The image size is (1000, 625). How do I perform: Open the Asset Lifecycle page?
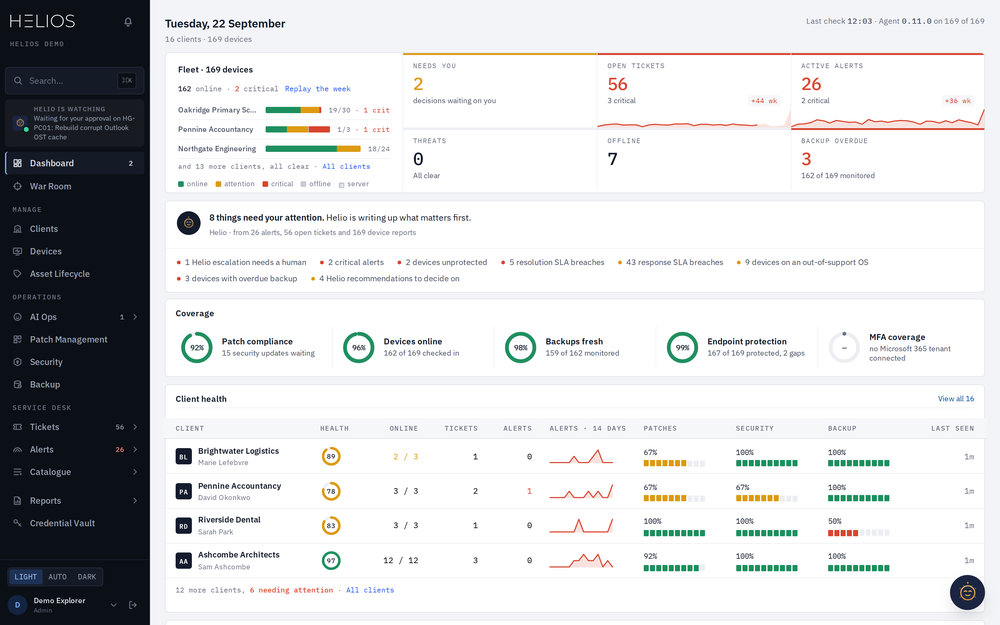[x=75, y=274]
